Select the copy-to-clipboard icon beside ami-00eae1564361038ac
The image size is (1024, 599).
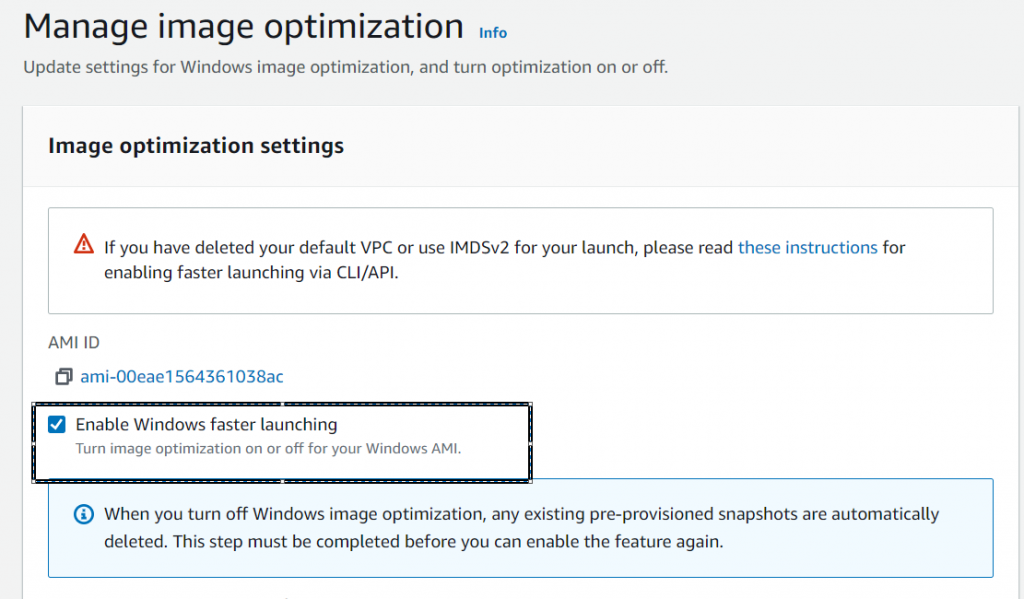pyautogui.click(x=64, y=377)
